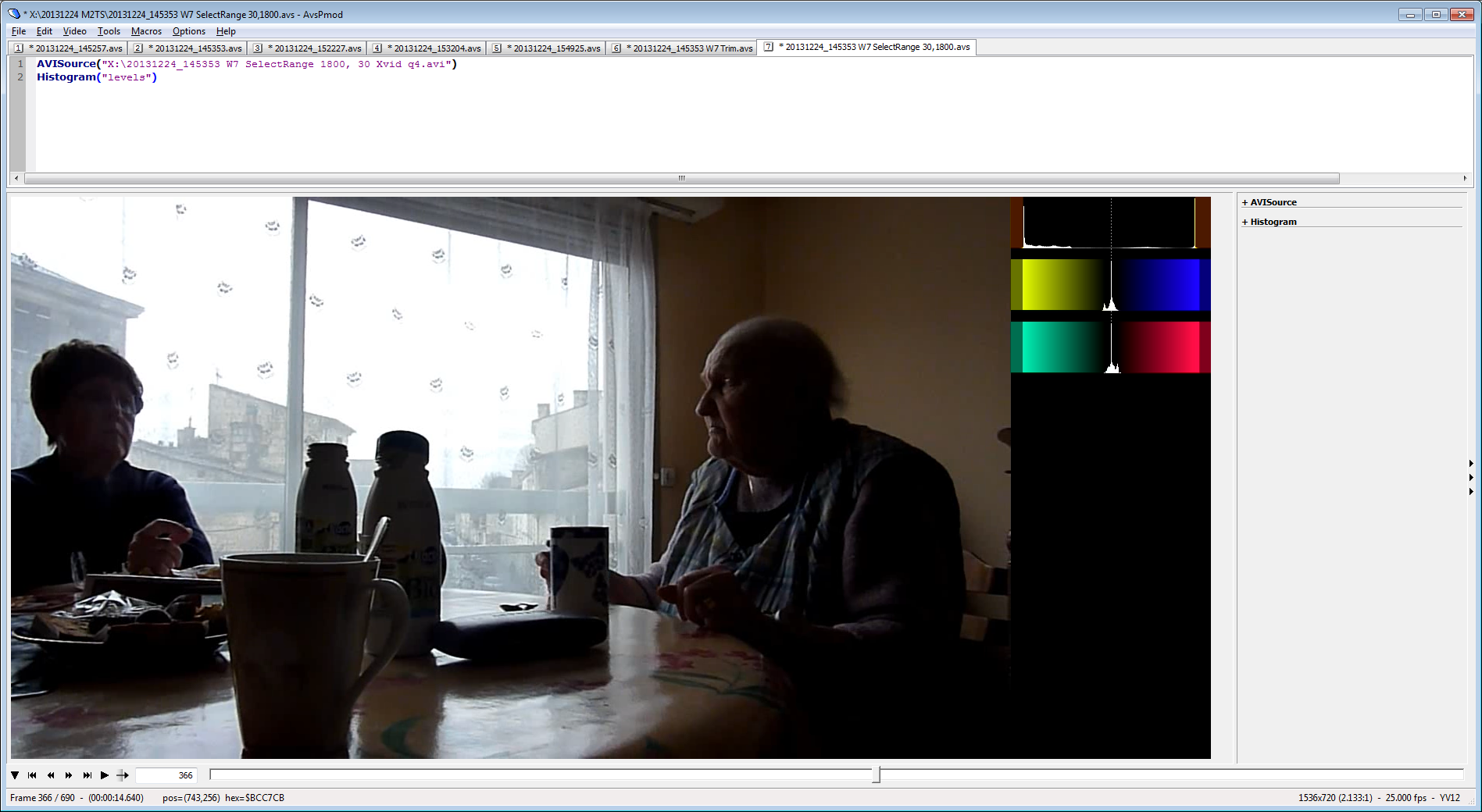This screenshot has width=1482, height=812.
Task: Advance to the next frame
Action: (69, 775)
